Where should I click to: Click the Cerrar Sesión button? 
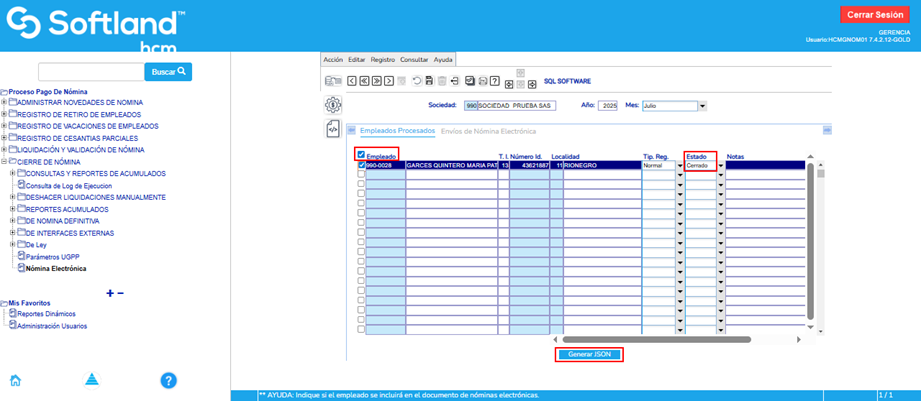[874, 14]
